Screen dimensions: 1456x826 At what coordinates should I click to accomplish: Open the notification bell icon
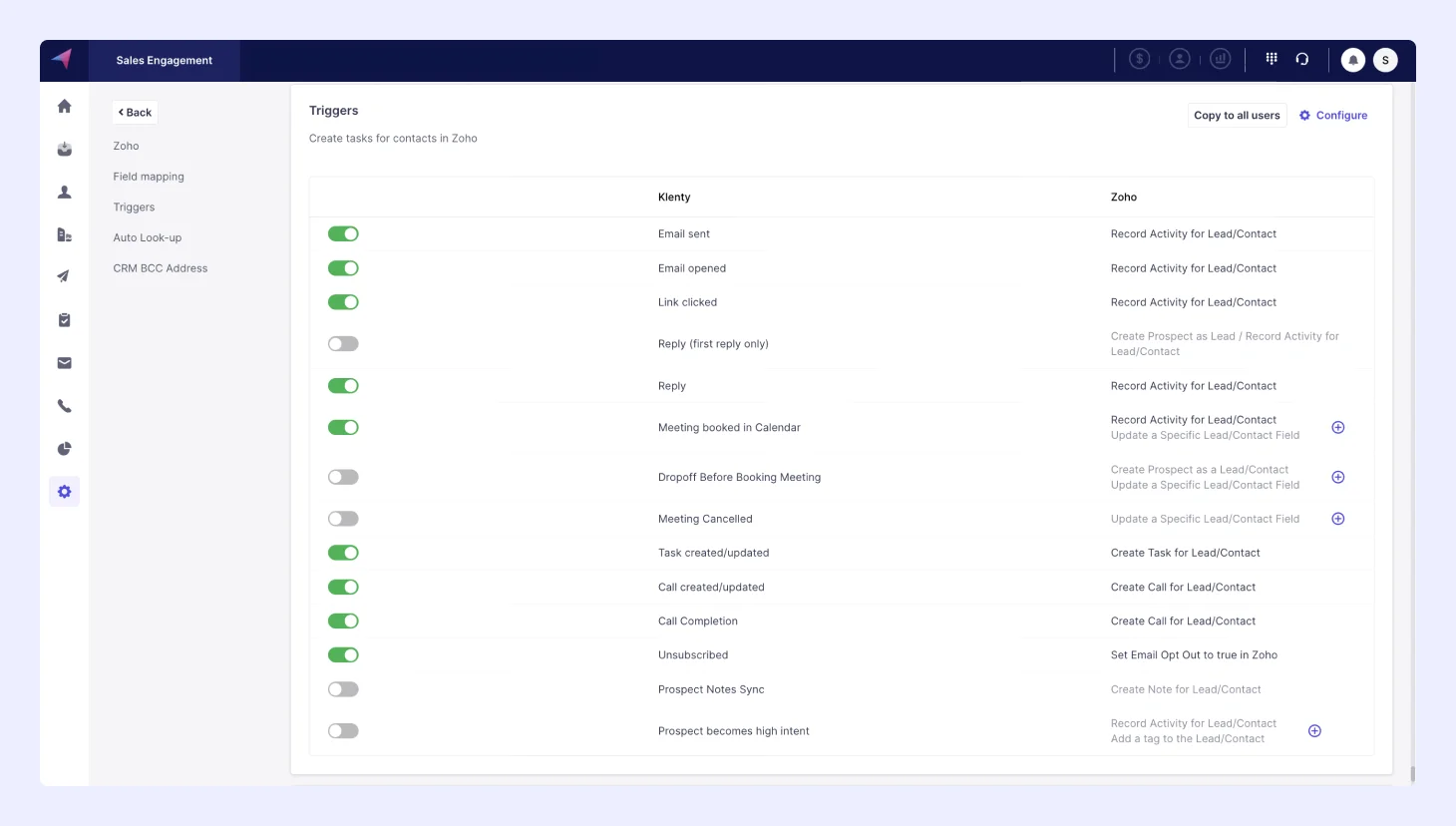point(1352,60)
